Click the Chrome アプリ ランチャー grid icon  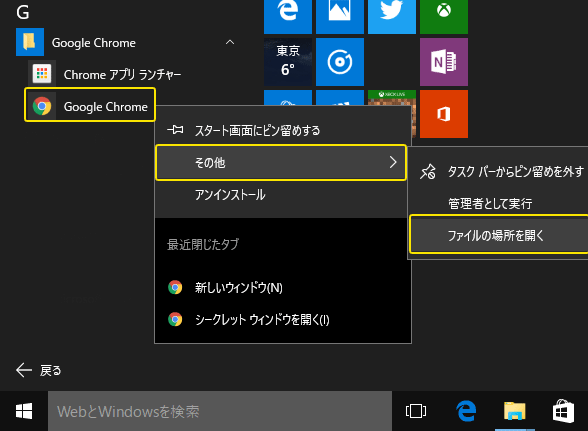pyautogui.click(x=42, y=74)
